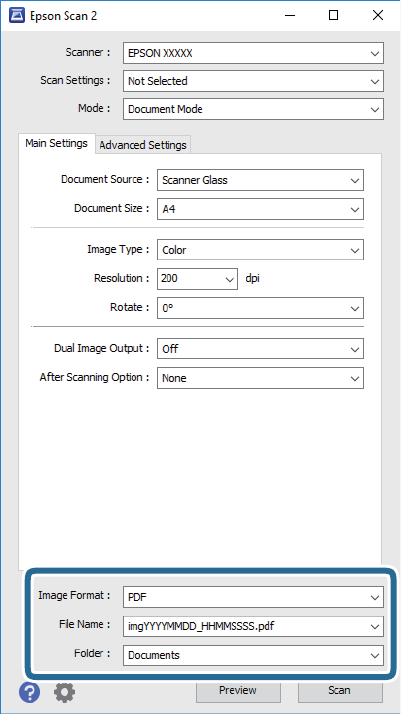Select the Main Settings tab
This screenshot has height=714, width=401.
[56, 143]
